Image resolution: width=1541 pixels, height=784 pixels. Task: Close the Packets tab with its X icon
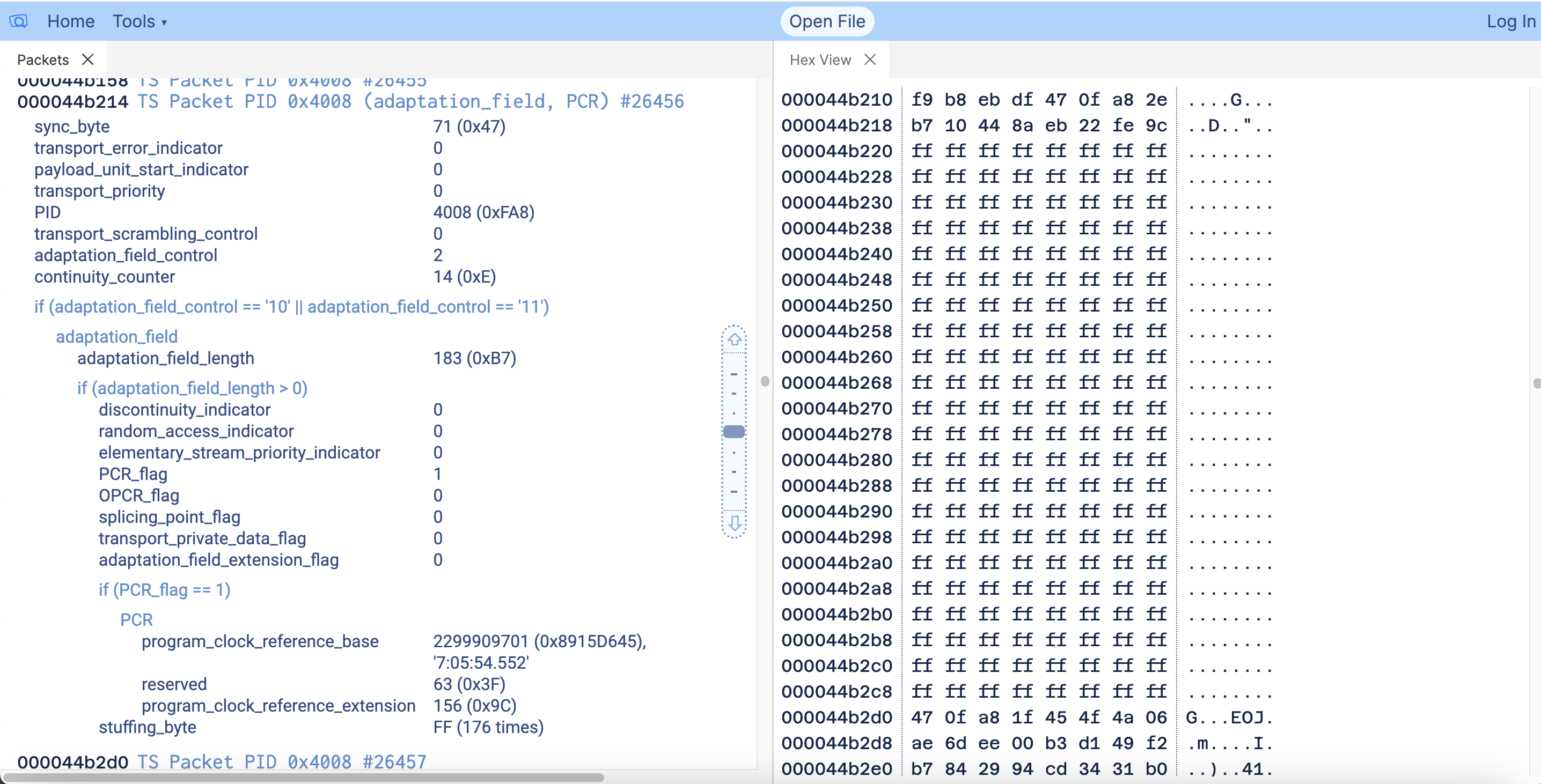(89, 59)
